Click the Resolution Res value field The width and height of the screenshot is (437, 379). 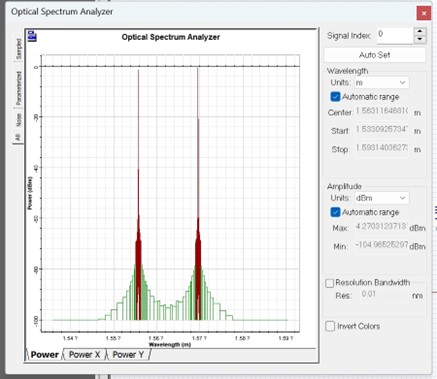[383, 295]
